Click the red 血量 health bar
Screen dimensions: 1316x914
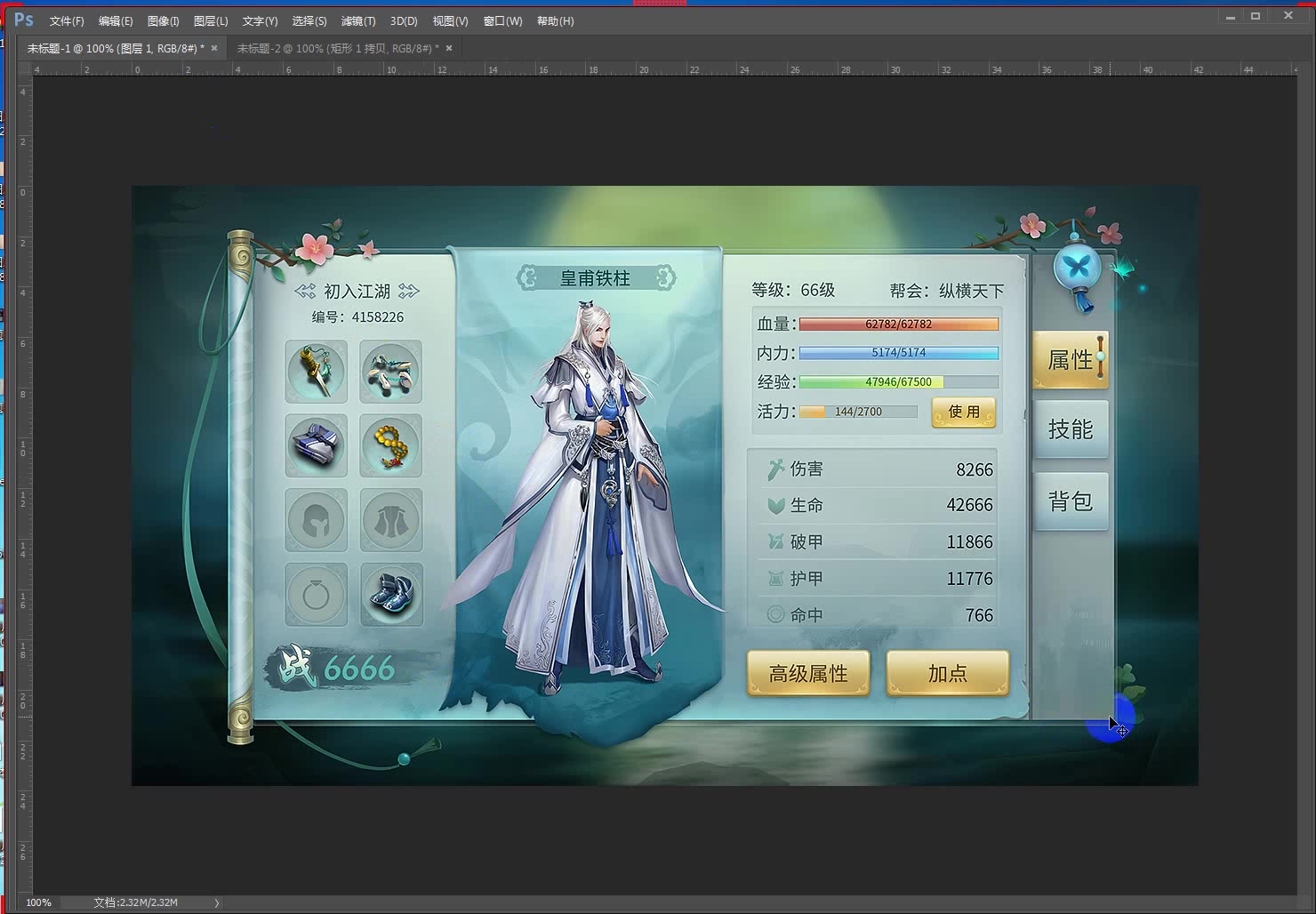click(899, 324)
